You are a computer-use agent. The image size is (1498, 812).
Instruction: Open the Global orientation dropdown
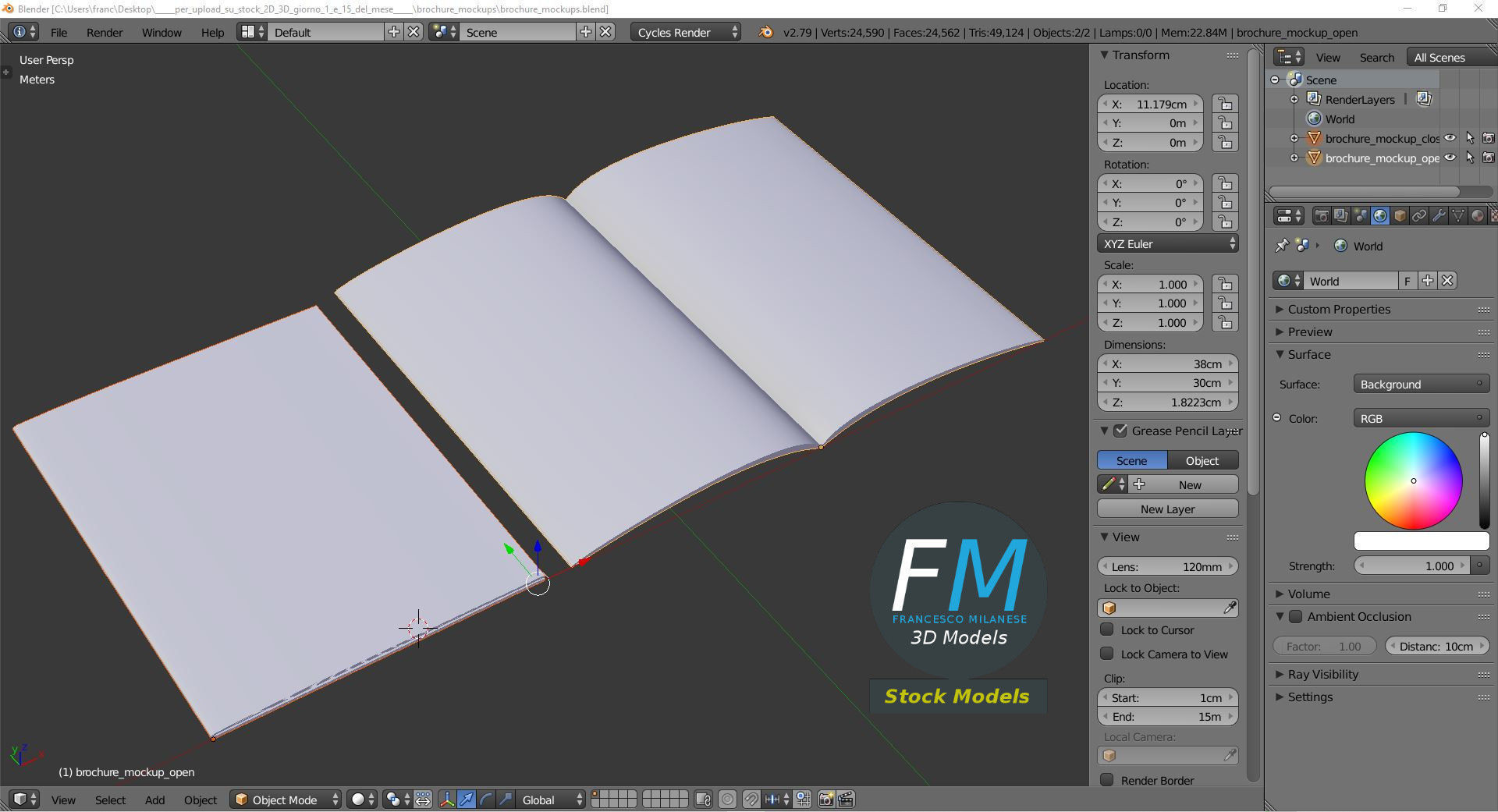[552, 800]
